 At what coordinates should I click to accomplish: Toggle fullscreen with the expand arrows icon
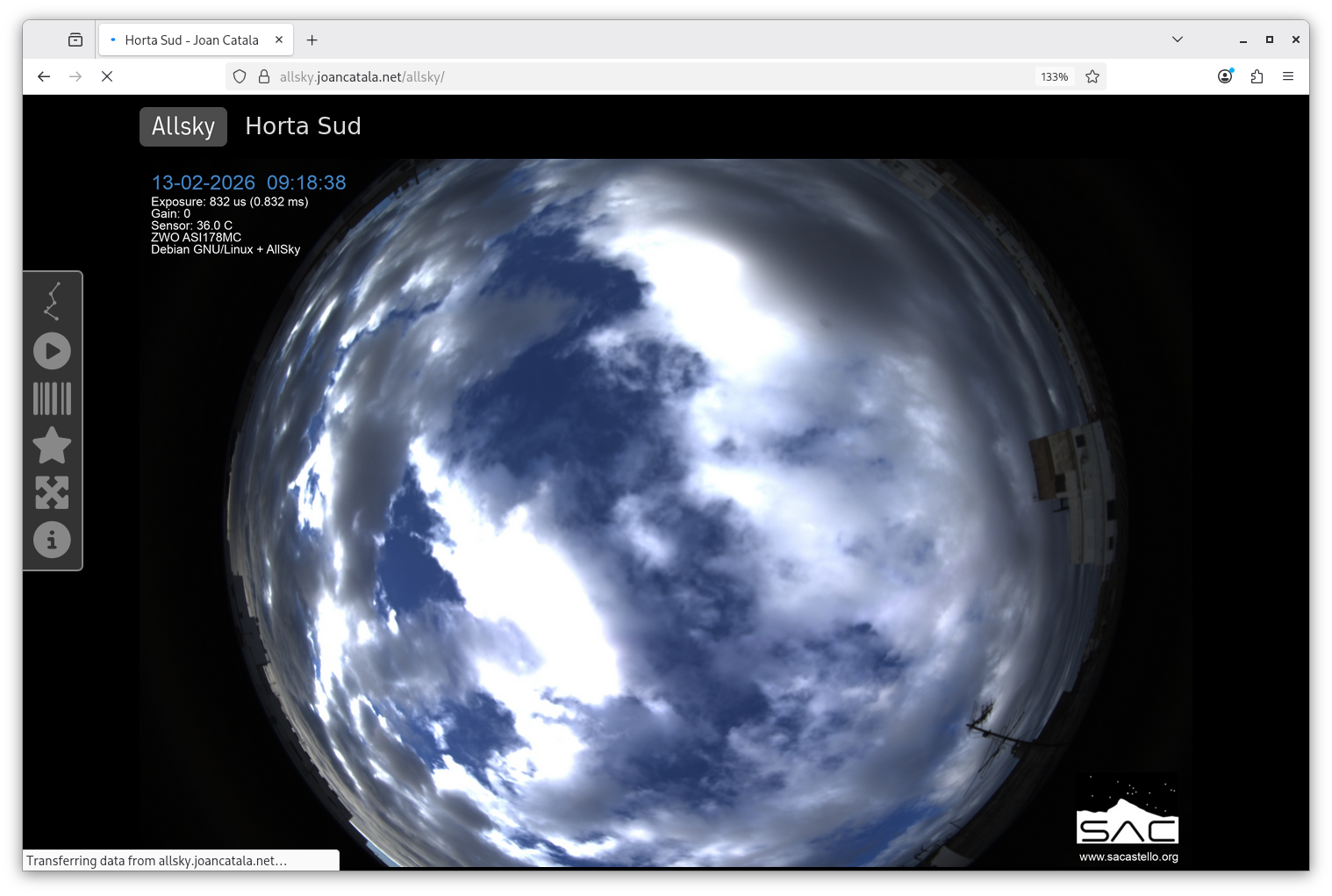(x=52, y=492)
